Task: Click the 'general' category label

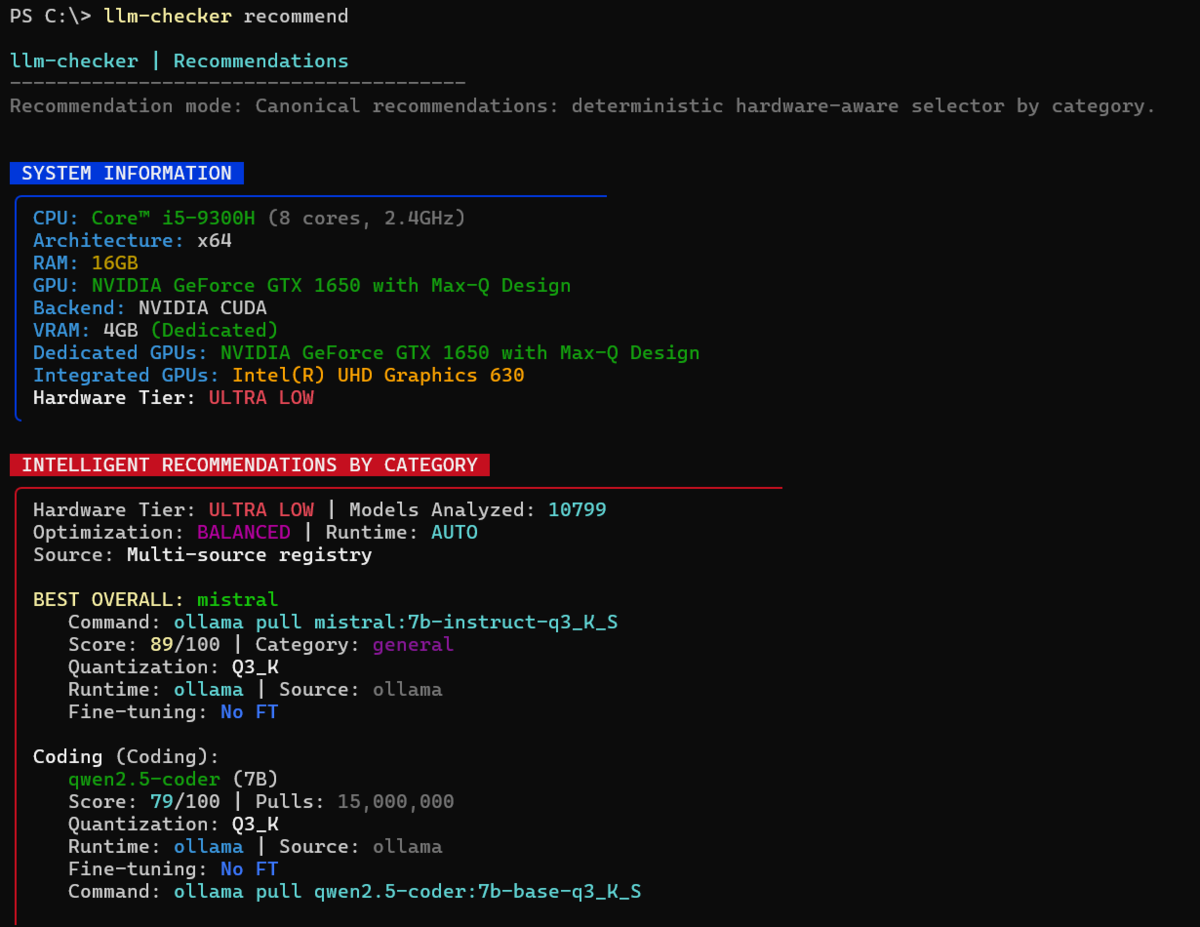Action: click(413, 645)
